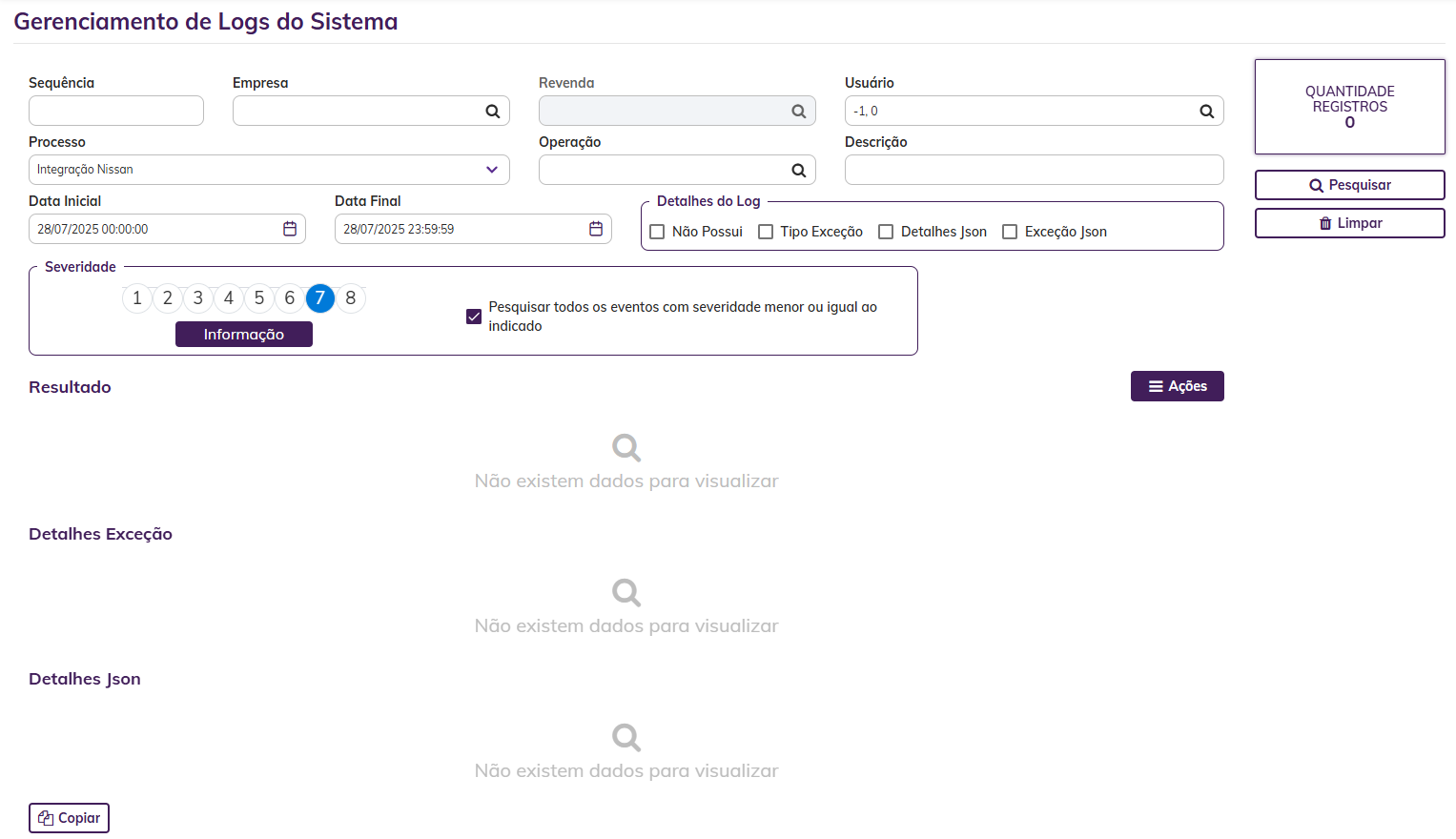Click the Revenda search magnifier icon
This screenshot has height=839, width=1456.
click(x=798, y=112)
